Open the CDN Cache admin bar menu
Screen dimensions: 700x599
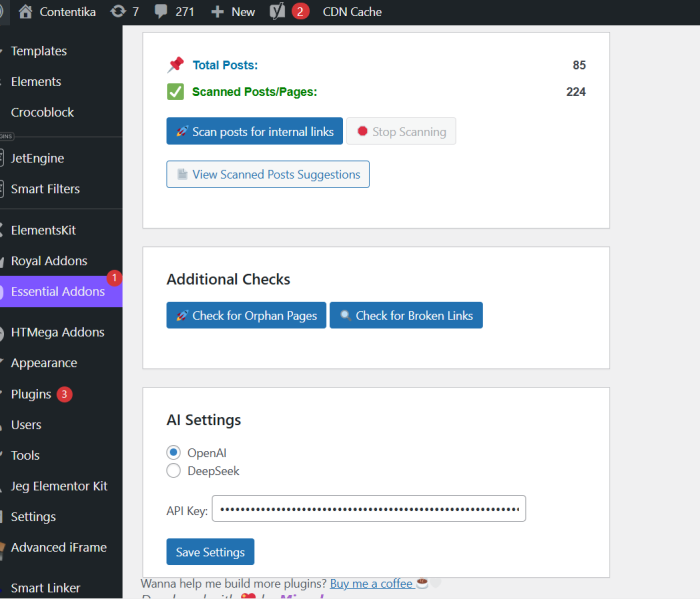pyautogui.click(x=352, y=12)
